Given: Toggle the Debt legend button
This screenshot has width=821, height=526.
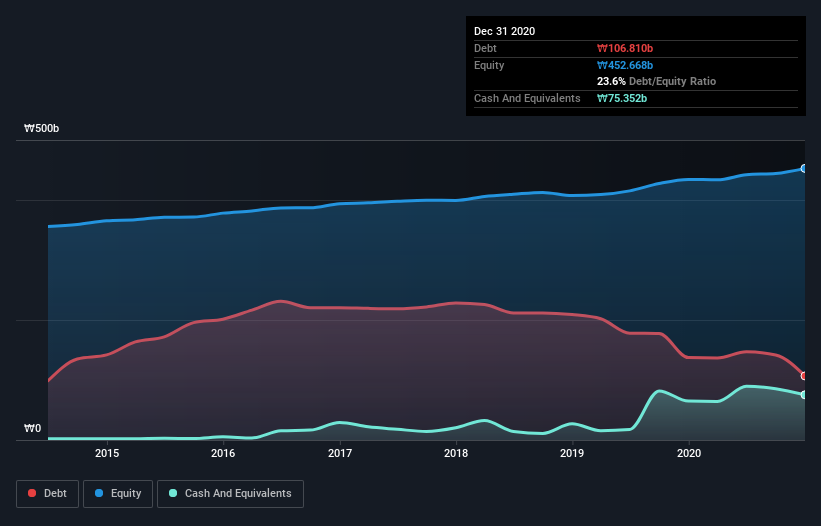Looking at the screenshot, I should [47, 494].
